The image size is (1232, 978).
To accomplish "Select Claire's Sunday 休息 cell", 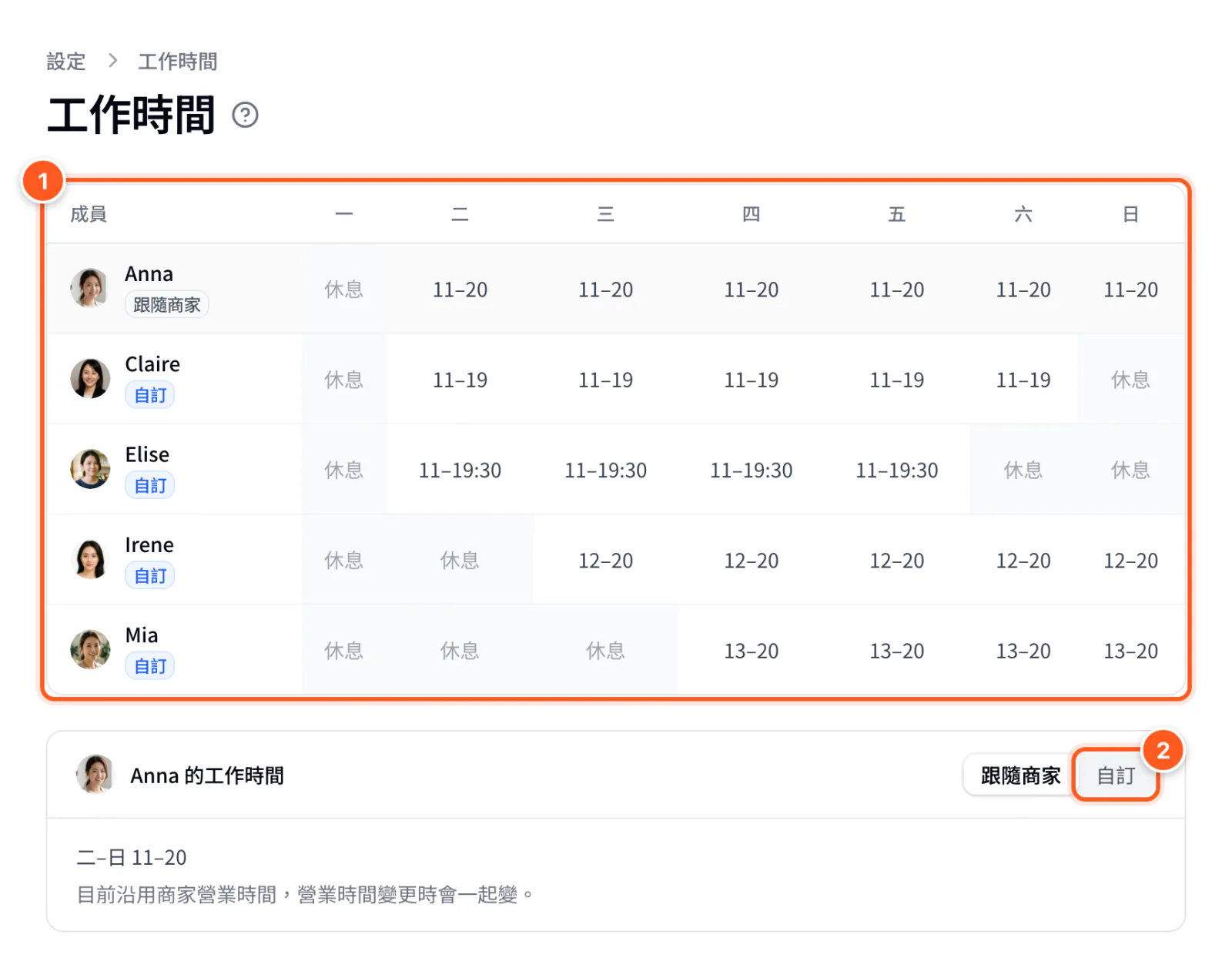I will pyautogui.click(x=1130, y=380).
